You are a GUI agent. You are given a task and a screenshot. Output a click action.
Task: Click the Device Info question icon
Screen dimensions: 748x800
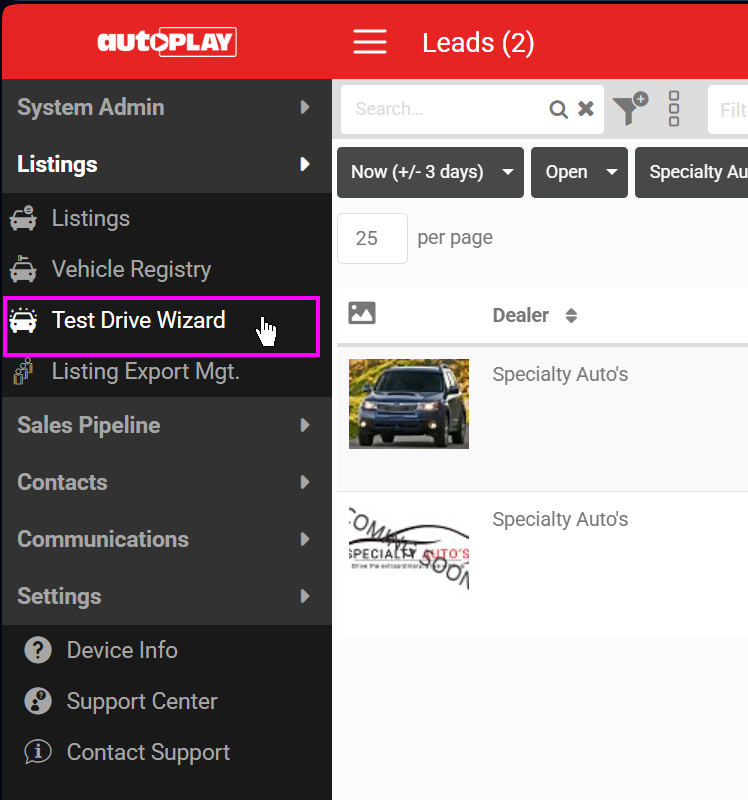pos(38,650)
